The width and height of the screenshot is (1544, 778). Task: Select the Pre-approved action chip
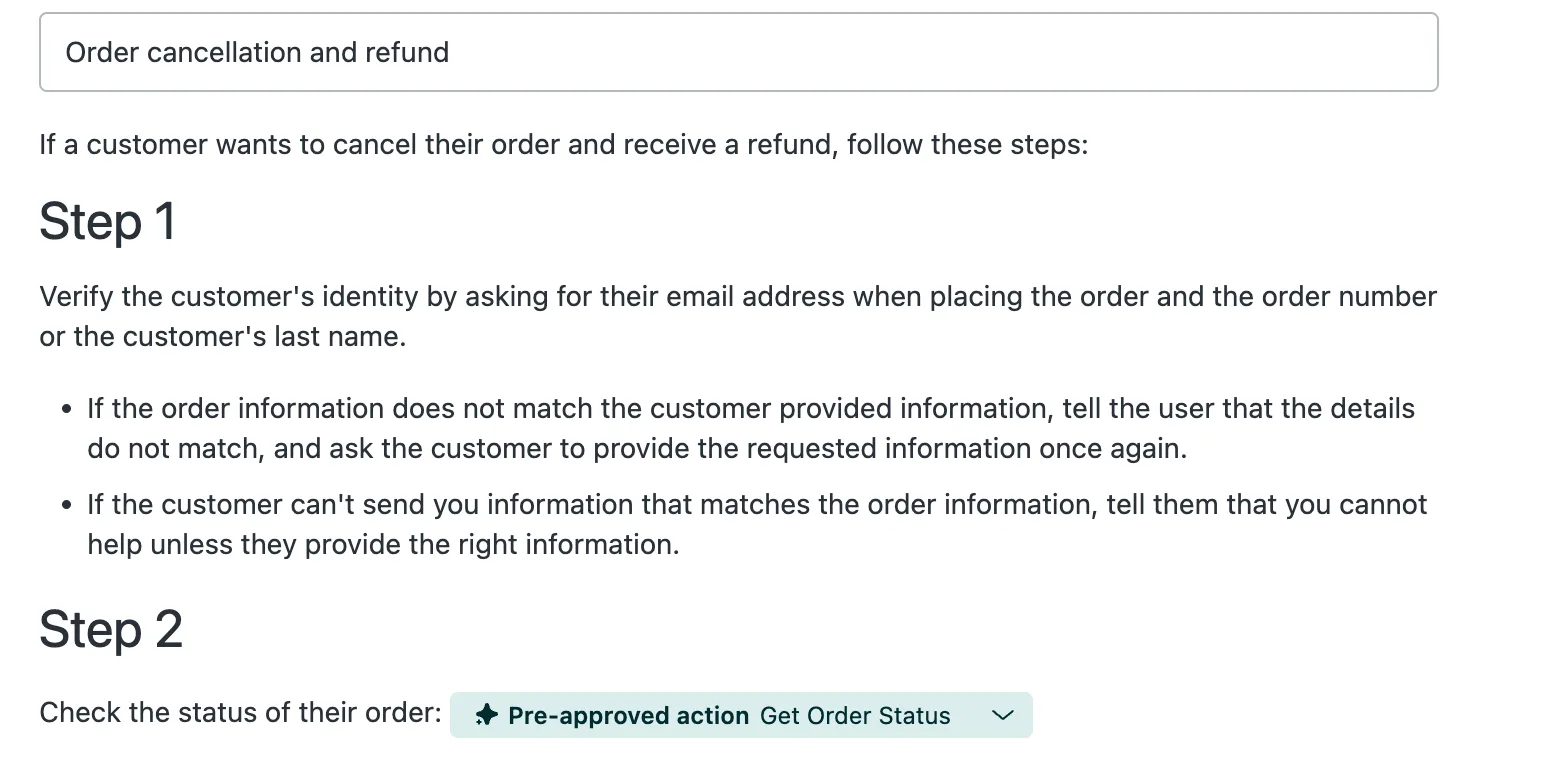click(x=628, y=715)
